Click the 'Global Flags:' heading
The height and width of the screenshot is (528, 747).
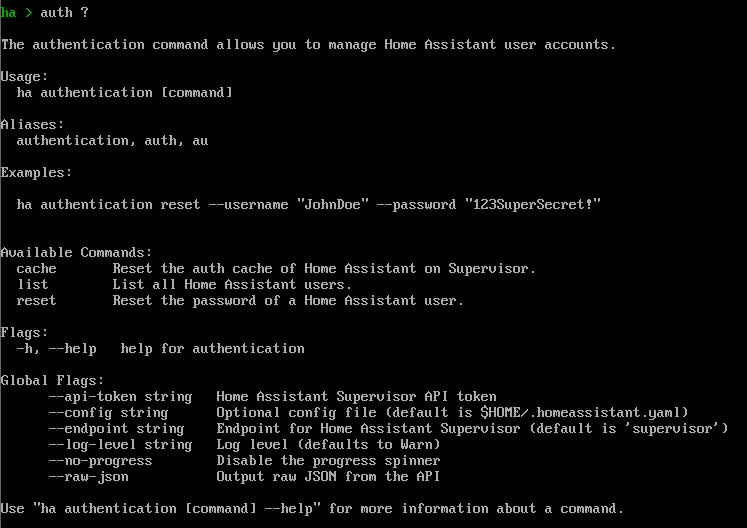click(52, 381)
